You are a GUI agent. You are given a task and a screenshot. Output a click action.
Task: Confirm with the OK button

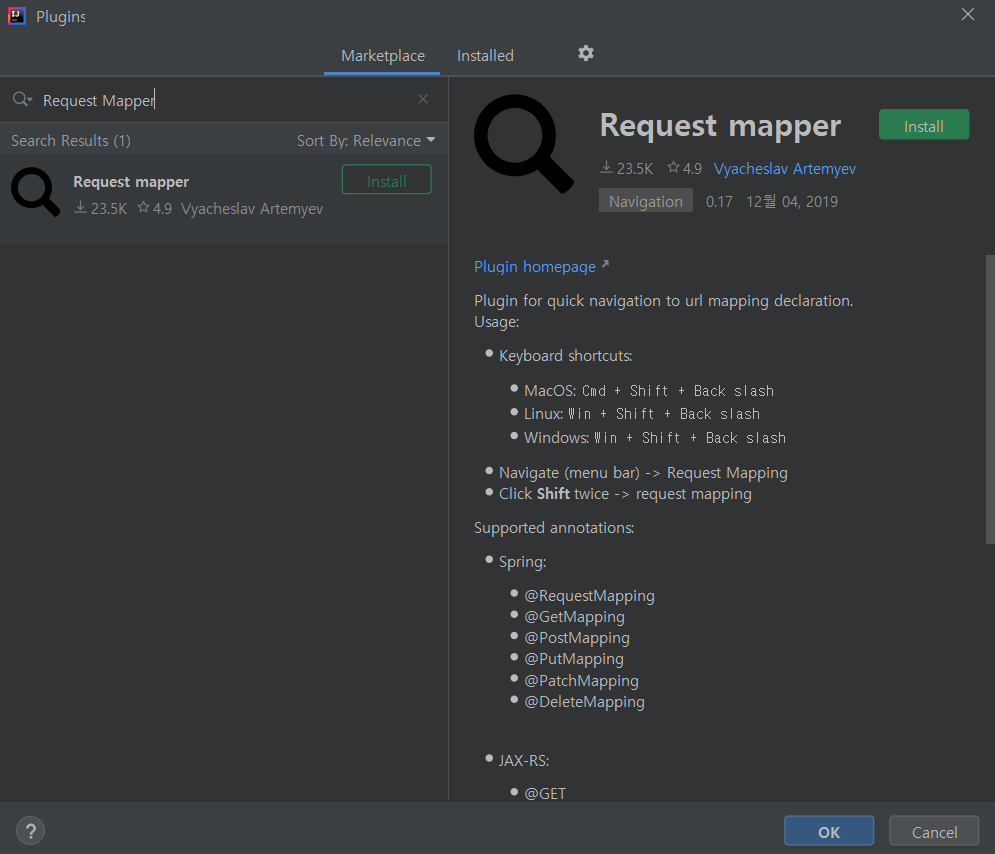coord(829,831)
